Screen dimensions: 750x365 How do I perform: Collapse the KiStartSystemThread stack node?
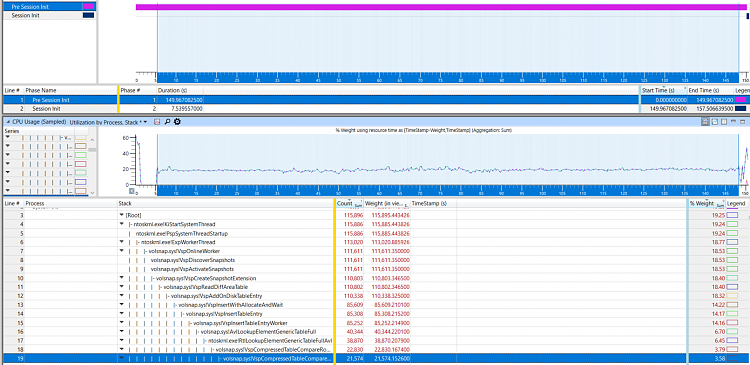tap(121, 224)
